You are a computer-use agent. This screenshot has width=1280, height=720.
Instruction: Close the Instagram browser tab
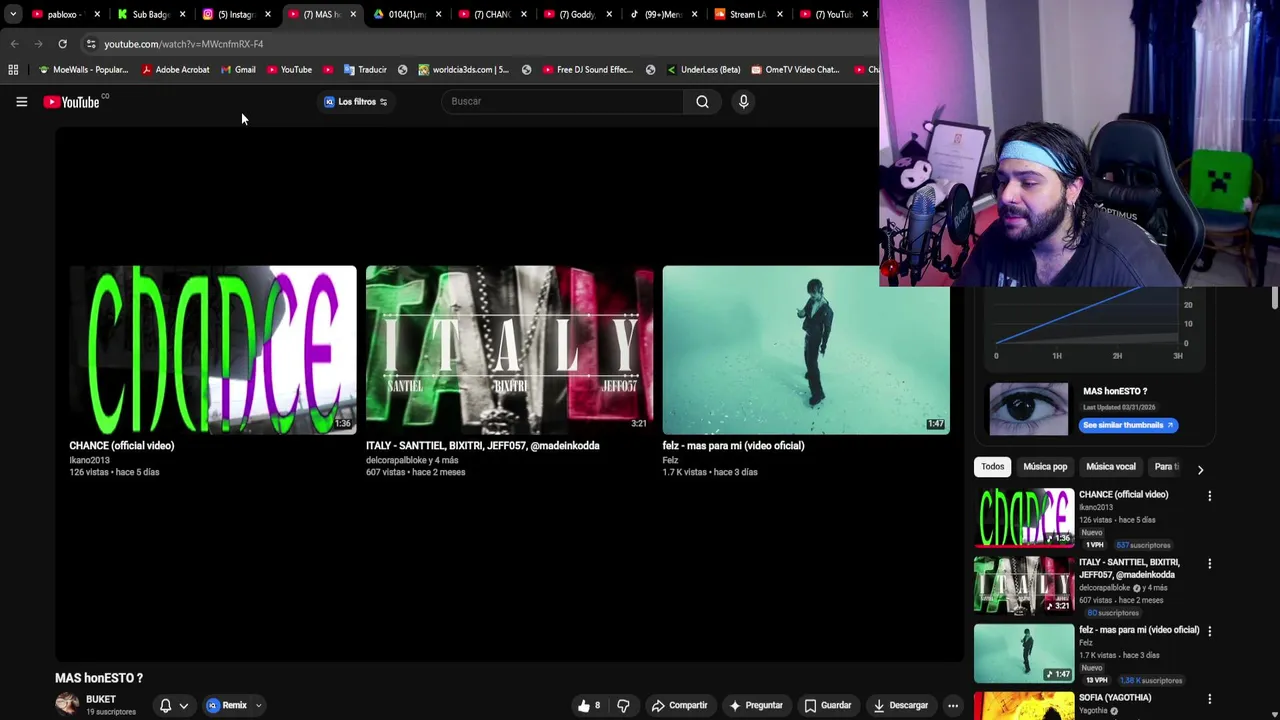point(267,14)
